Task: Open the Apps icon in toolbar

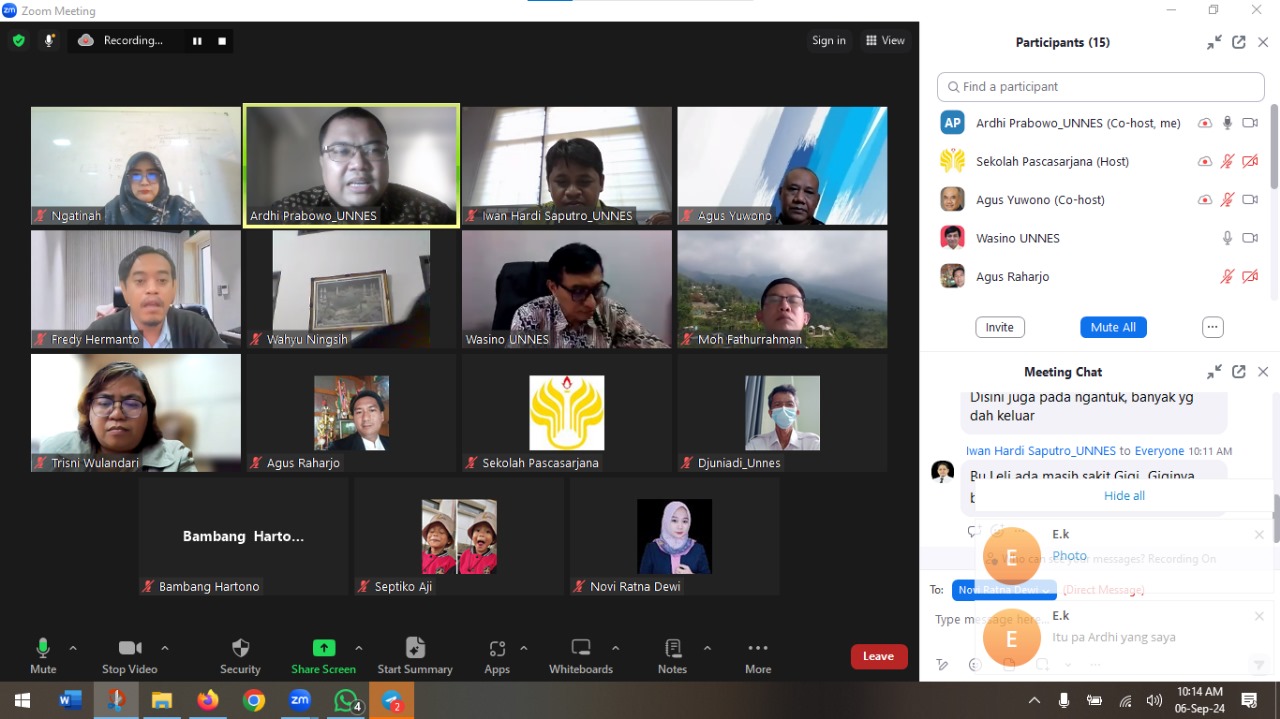Action: coord(497,648)
